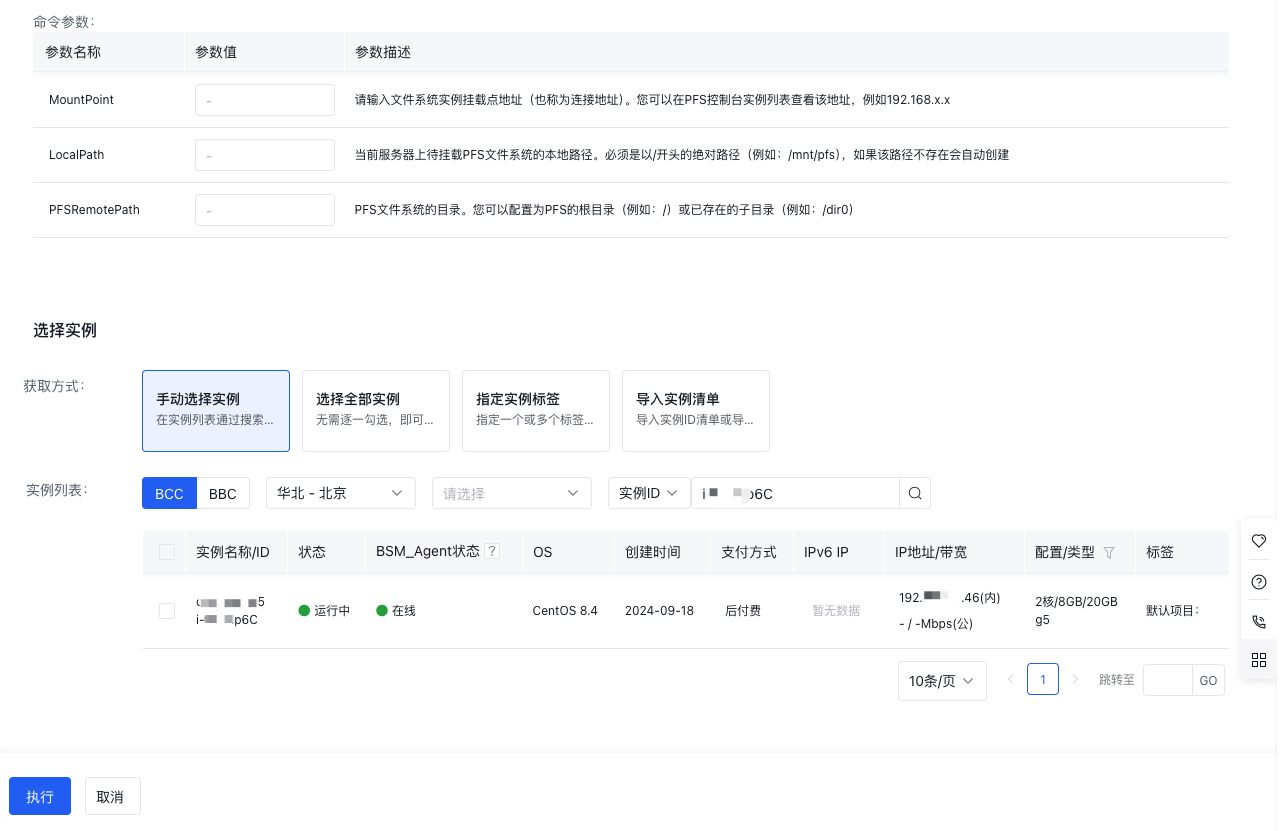The width and height of the screenshot is (1280, 831).
Task: Click the 暂无数据 IPv6 cell
Action: coord(836,610)
